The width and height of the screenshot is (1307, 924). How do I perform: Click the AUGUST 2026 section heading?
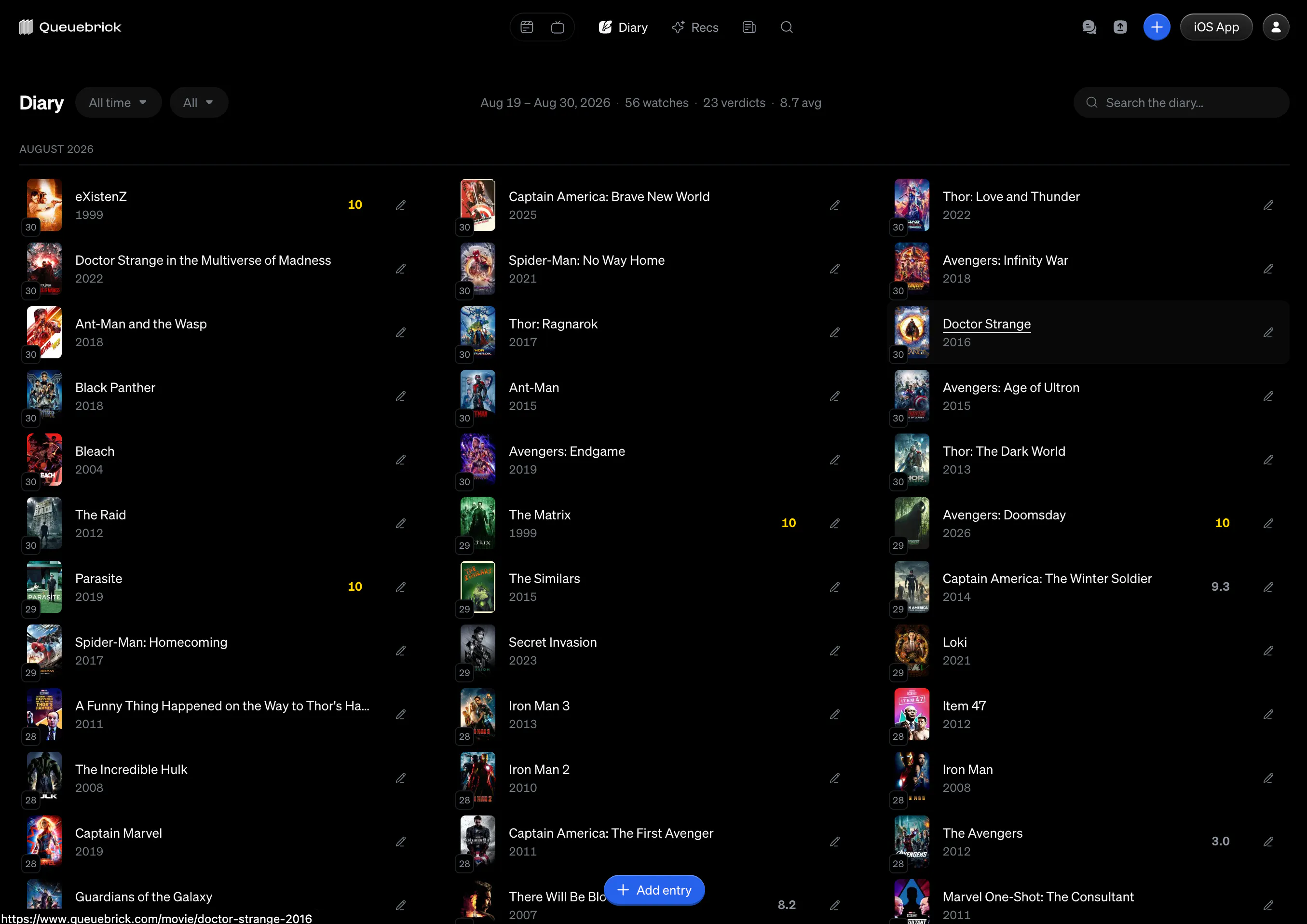[x=56, y=149]
